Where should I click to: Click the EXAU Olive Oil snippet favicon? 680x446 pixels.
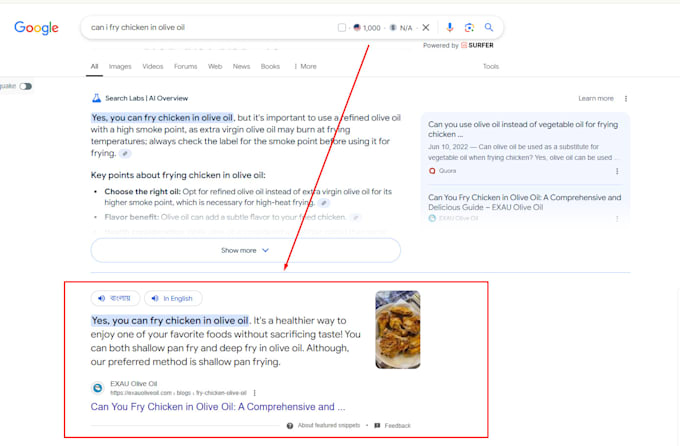(x=98, y=388)
